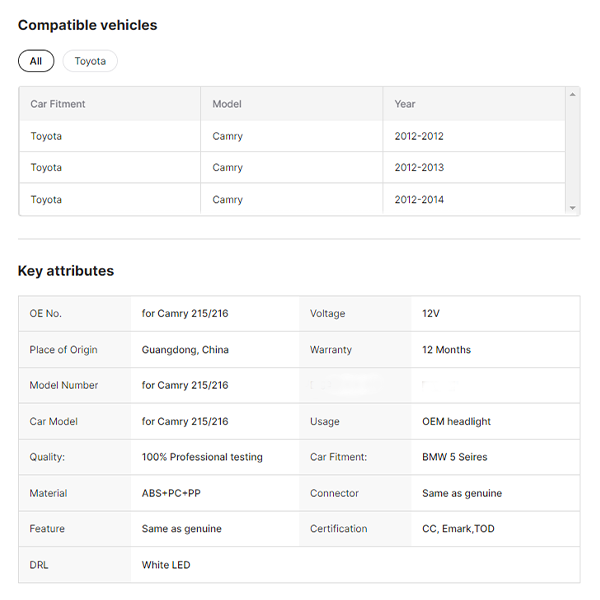Select the 2012-2012 year cell
The image size is (600, 600).
[x=419, y=136]
